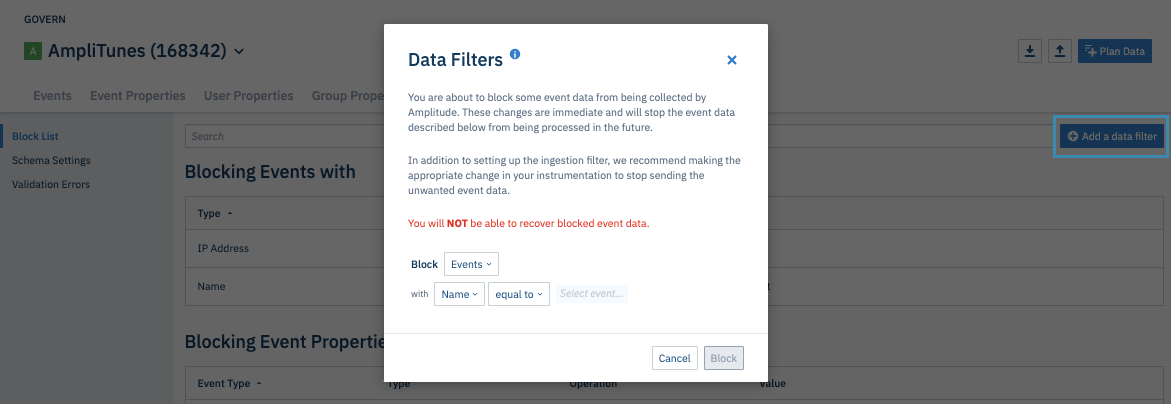Image resolution: width=1171 pixels, height=404 pixels.
Task: Open the equal to operator dropdown
Action: point(518,294)
